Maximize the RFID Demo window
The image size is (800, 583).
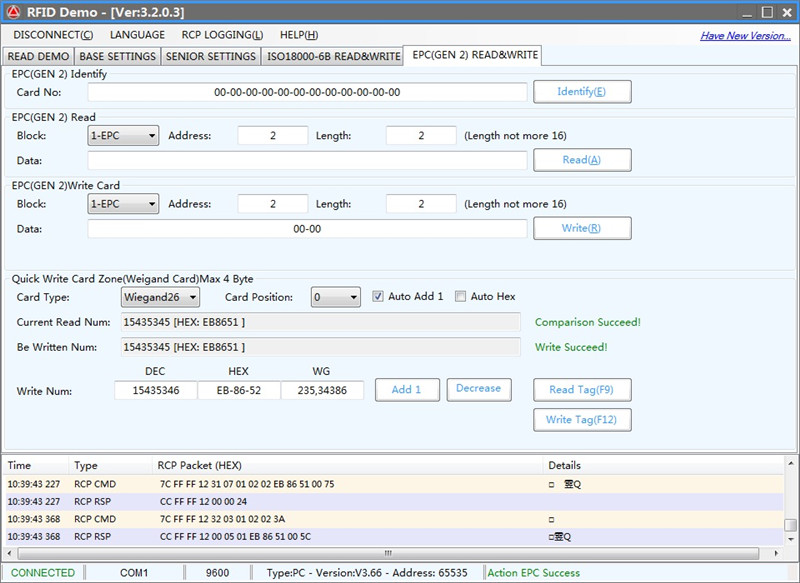[x=767, y=12]
